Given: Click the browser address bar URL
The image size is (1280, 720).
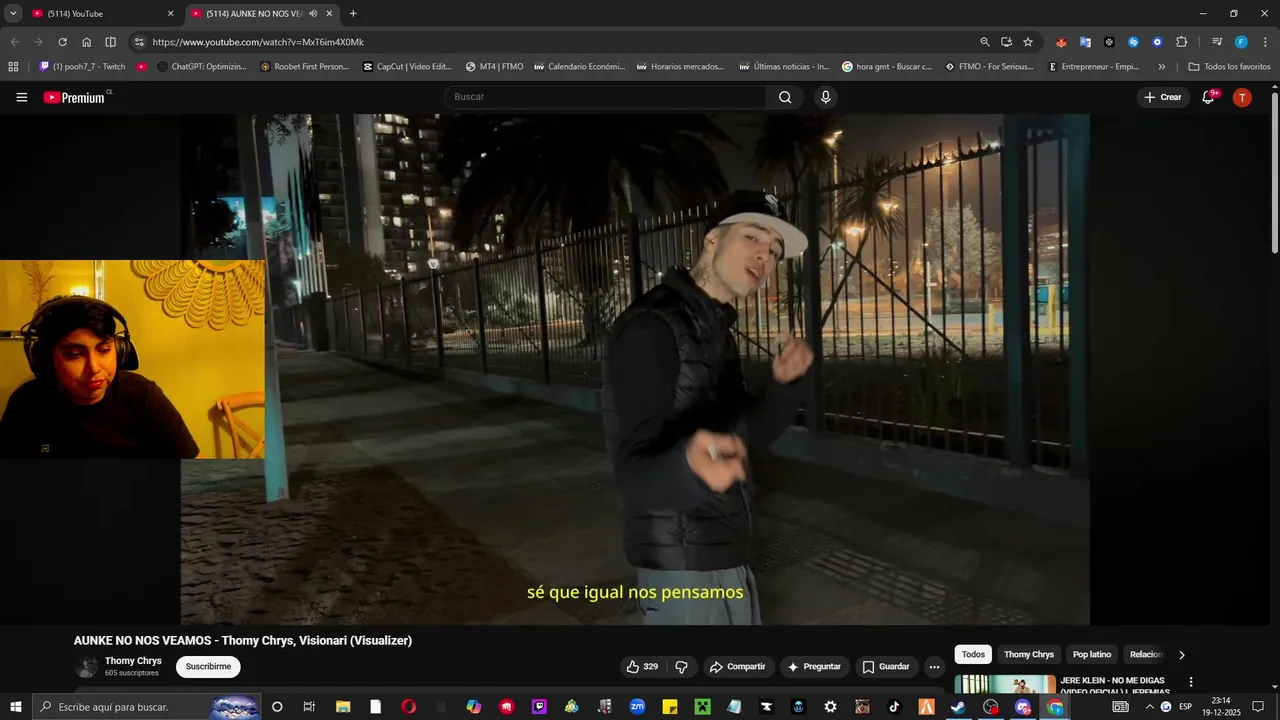Looking at the screenshot, I should click(258, 42).
